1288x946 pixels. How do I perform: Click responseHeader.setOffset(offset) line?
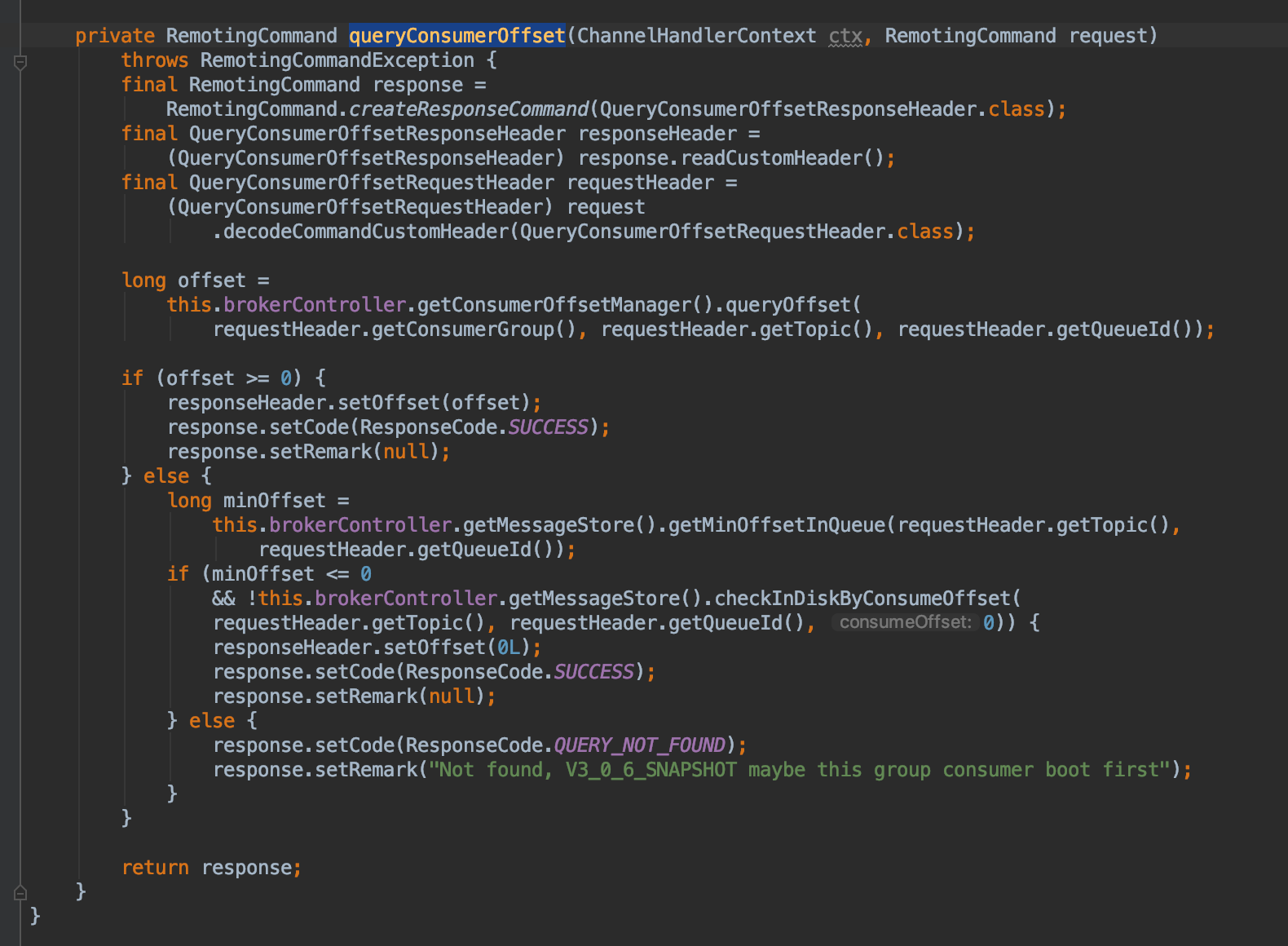(x=355, y=403)
